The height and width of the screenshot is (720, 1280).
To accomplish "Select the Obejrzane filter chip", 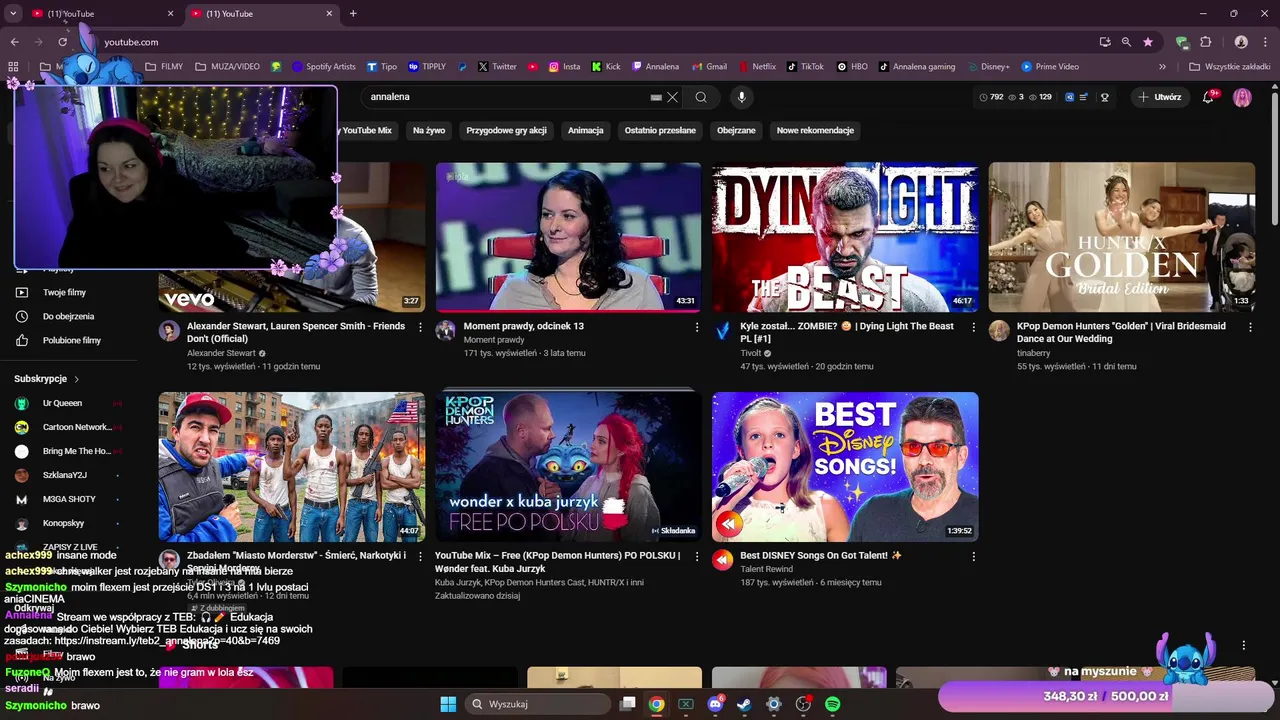I will click(736, 130).
